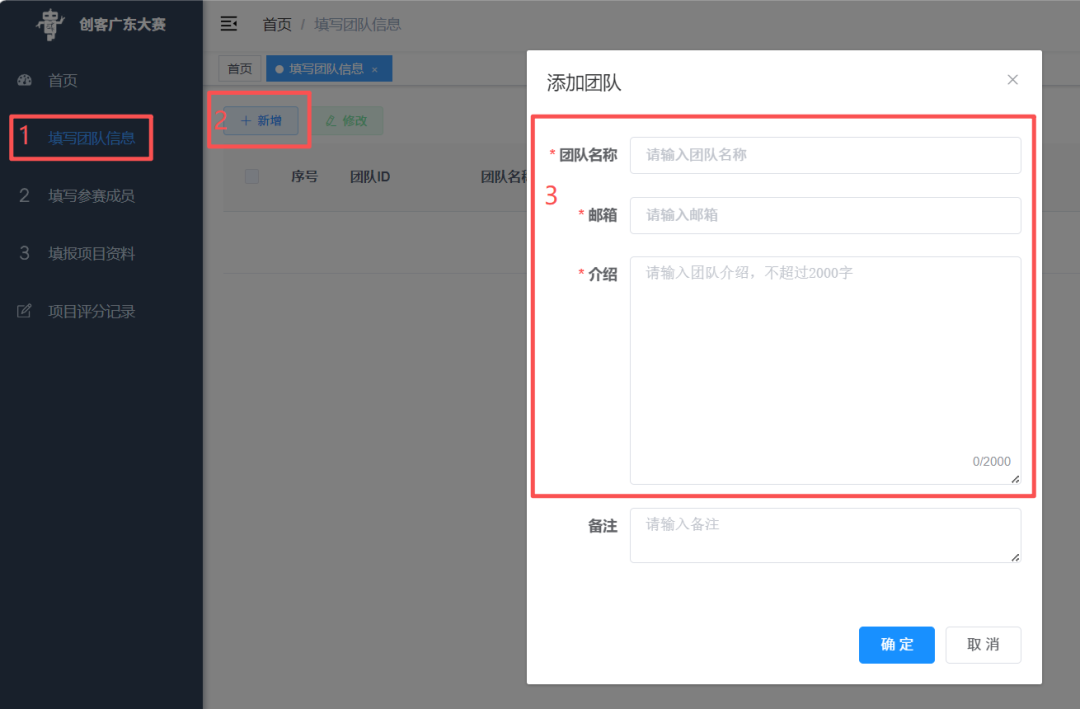Click the plus icon on 新增 button
1080x709 pixels.
pyautogui.click(x=246, y=121)
